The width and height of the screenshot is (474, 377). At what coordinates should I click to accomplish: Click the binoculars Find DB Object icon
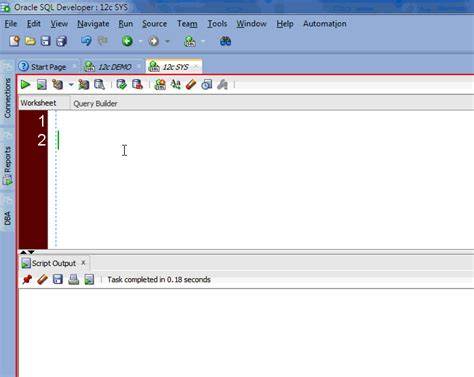(x=226, y=41)
